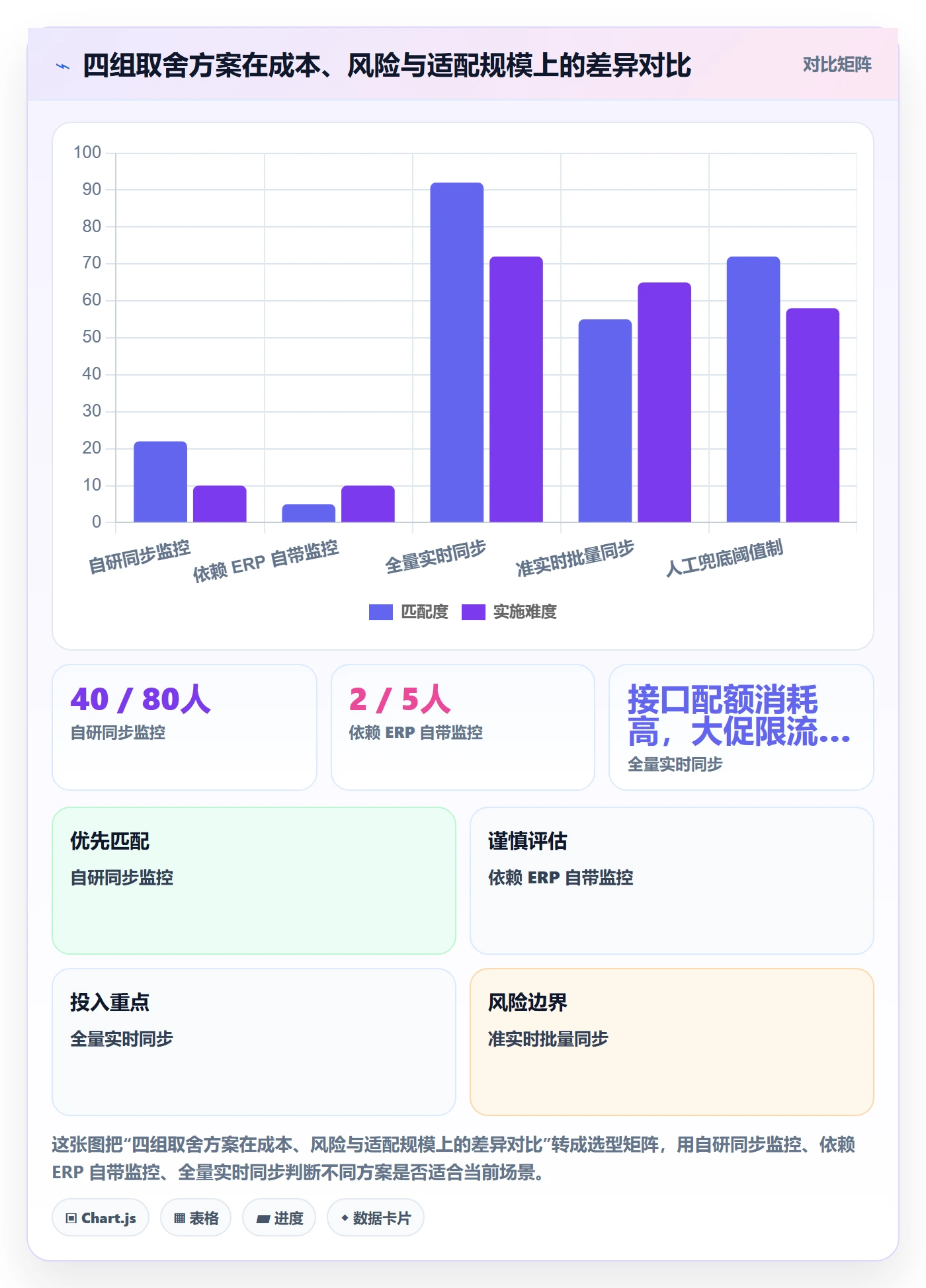The image size is (926, 1288).
Task: Toggle the 匹配度 legend color swatch
Action: [x=381, y=612]
